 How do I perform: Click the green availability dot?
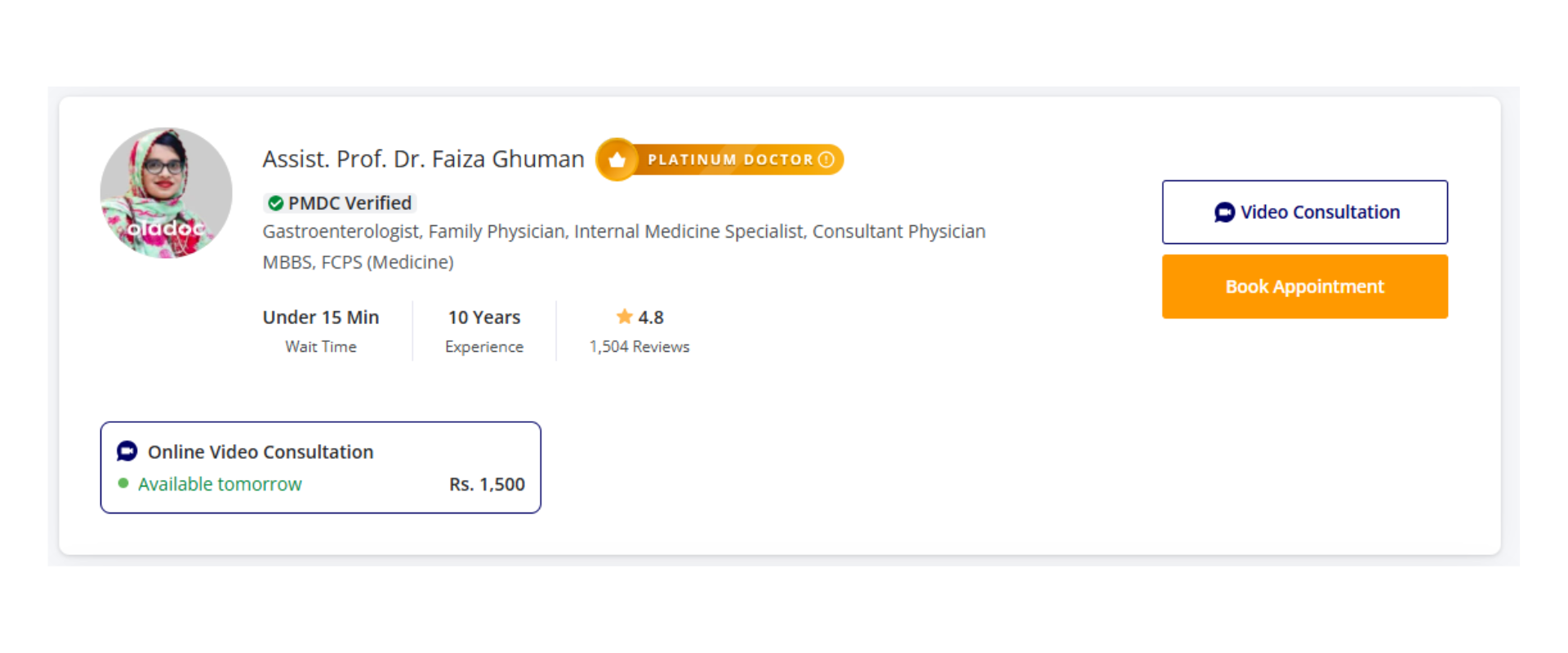point(123,483)
